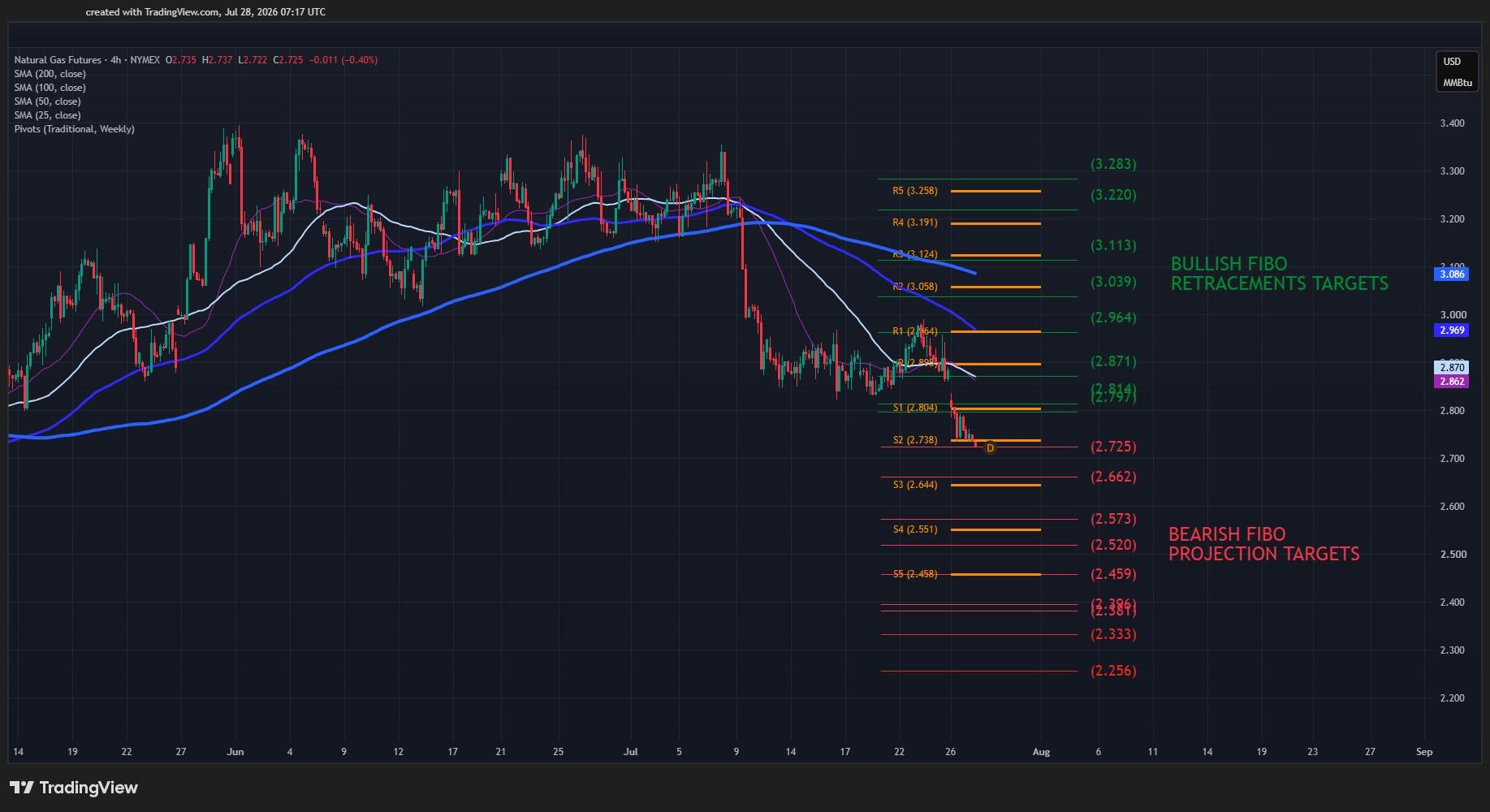The image size is (1490, 812).
Task: Click the Aug label on the time axis
Action: (1041, 752)
